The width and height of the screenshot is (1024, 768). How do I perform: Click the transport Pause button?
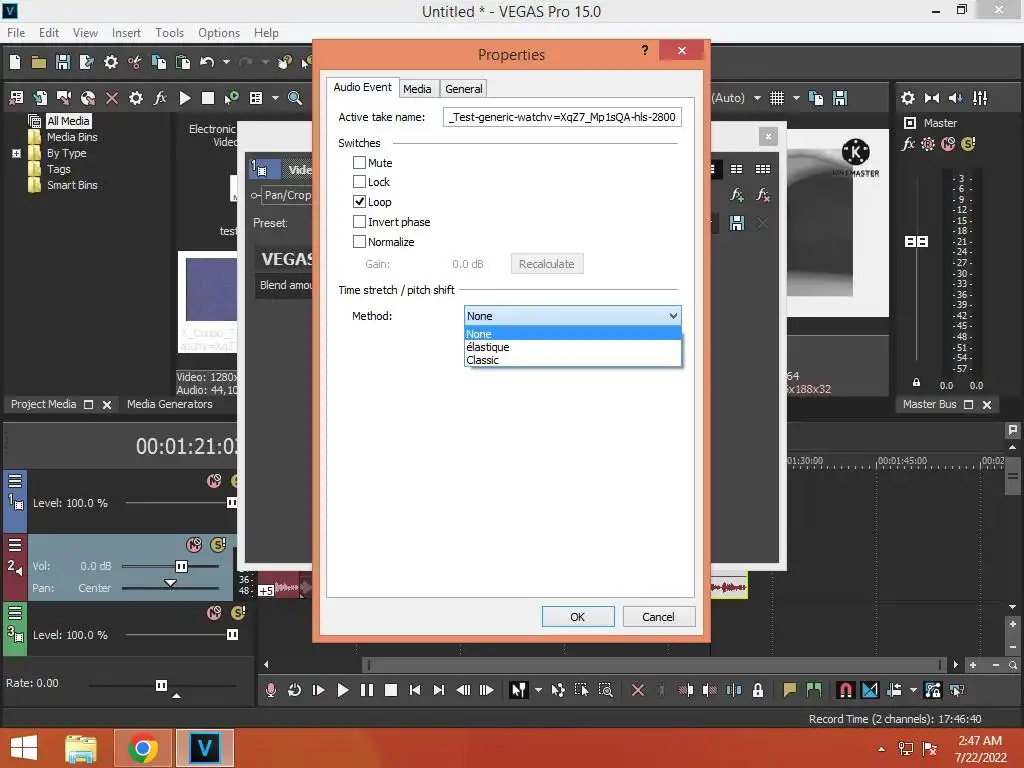[x=367, y=690]
